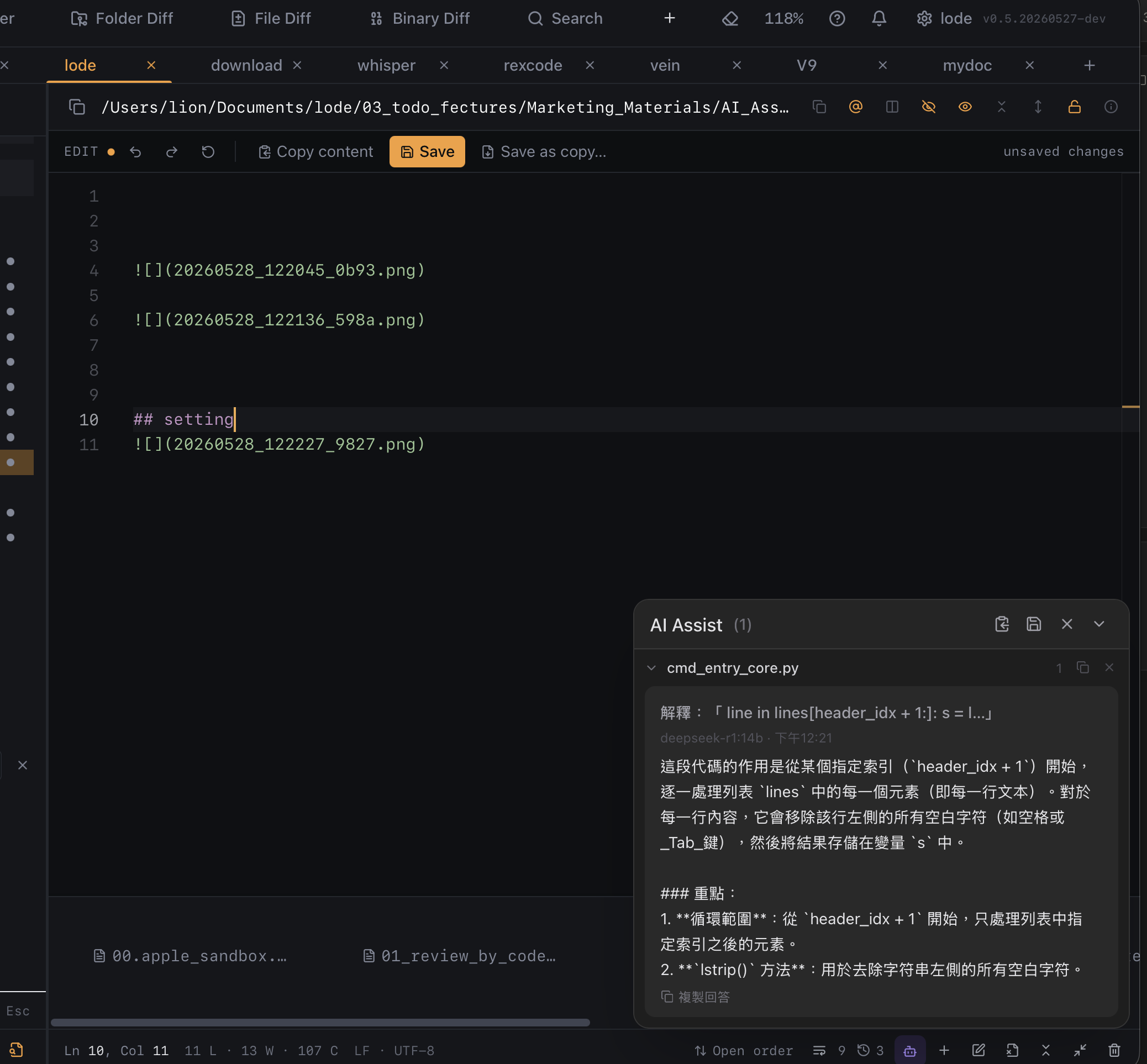Open the Folder Diff view
1147x1064 pixels.
tap(122, 18)
